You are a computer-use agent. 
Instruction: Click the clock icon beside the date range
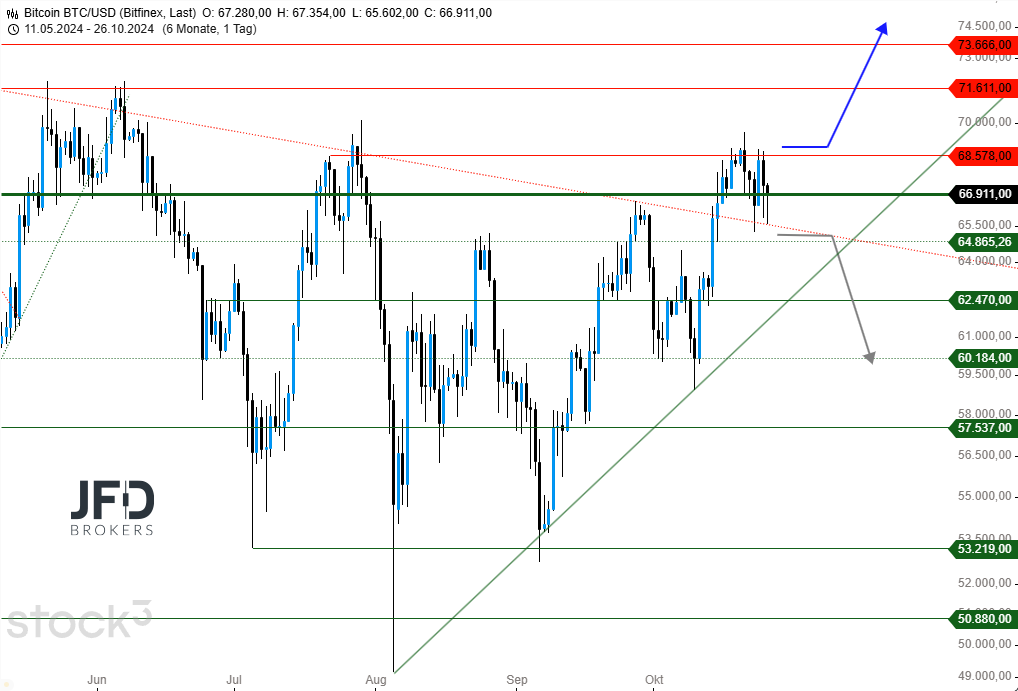(13, 30)
